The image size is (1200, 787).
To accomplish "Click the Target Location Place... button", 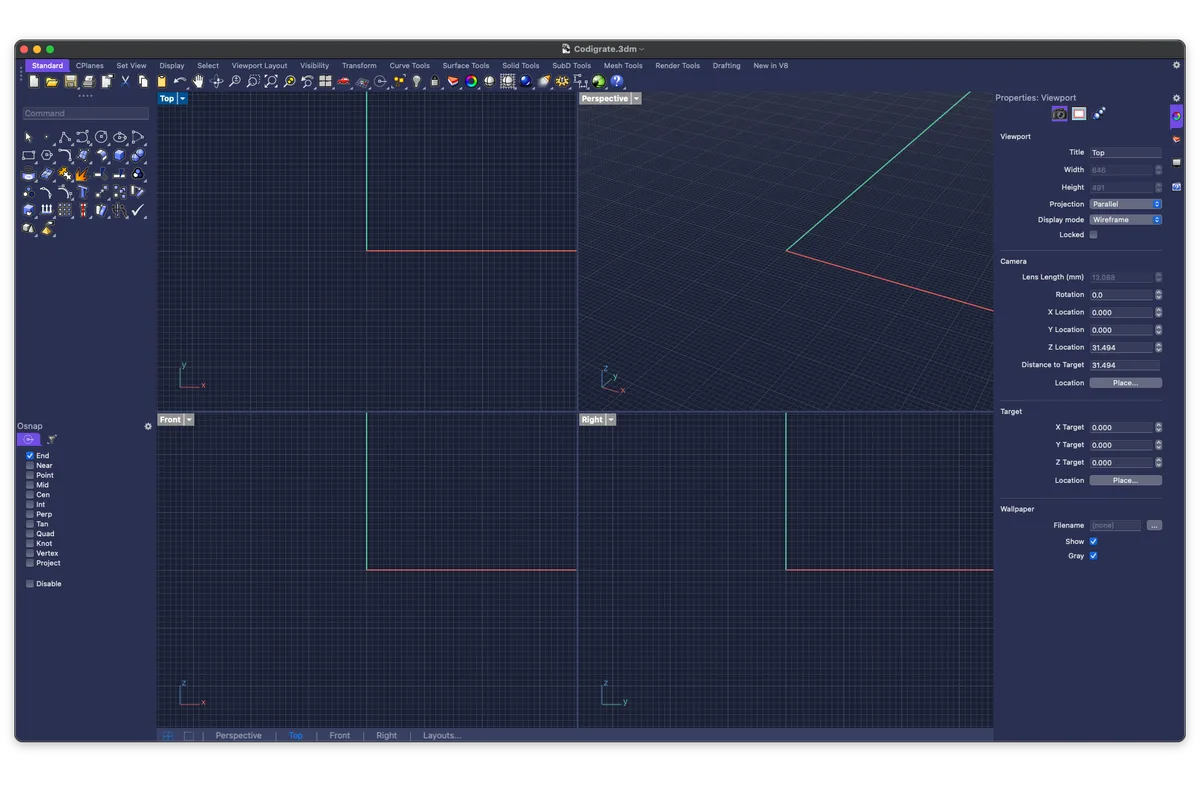I will coord(1126,481).
